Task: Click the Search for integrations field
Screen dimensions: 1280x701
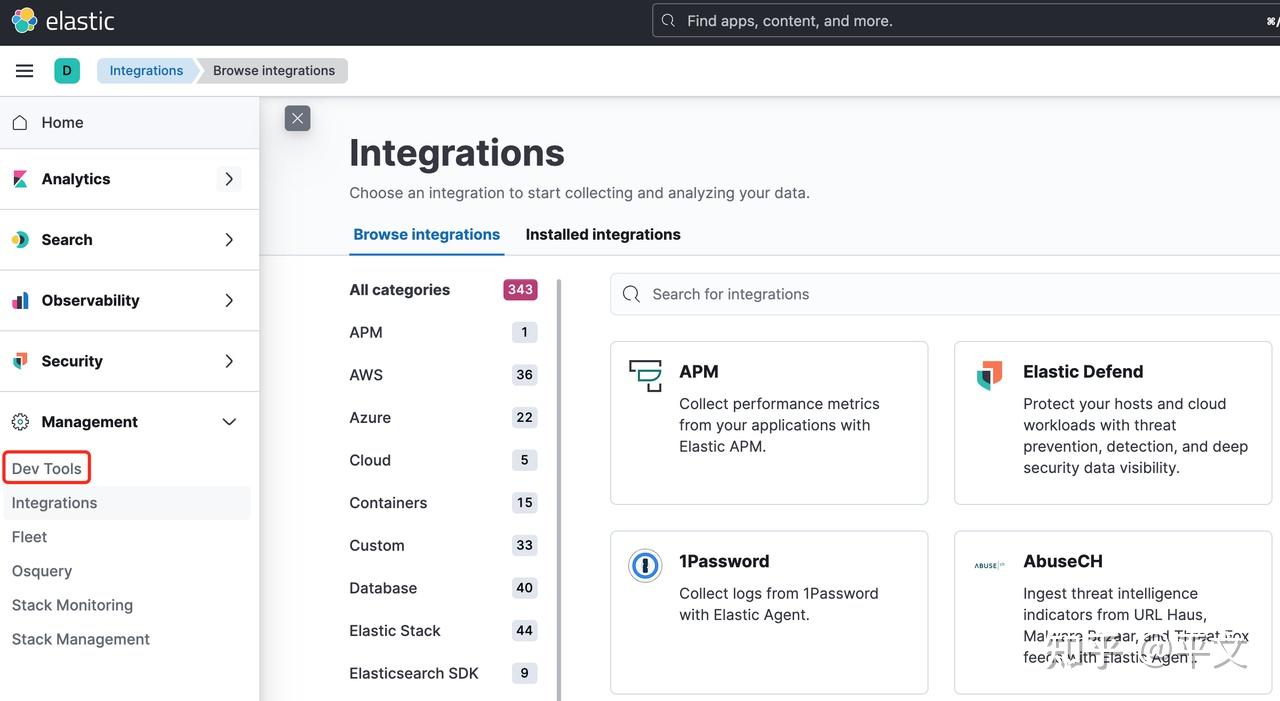Action: pos(940,294)
